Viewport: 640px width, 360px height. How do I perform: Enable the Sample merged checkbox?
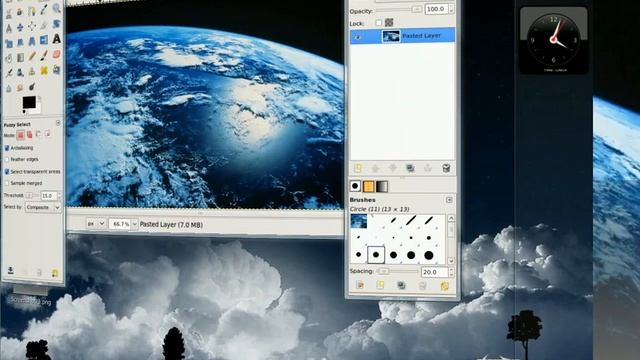[7, 183]
